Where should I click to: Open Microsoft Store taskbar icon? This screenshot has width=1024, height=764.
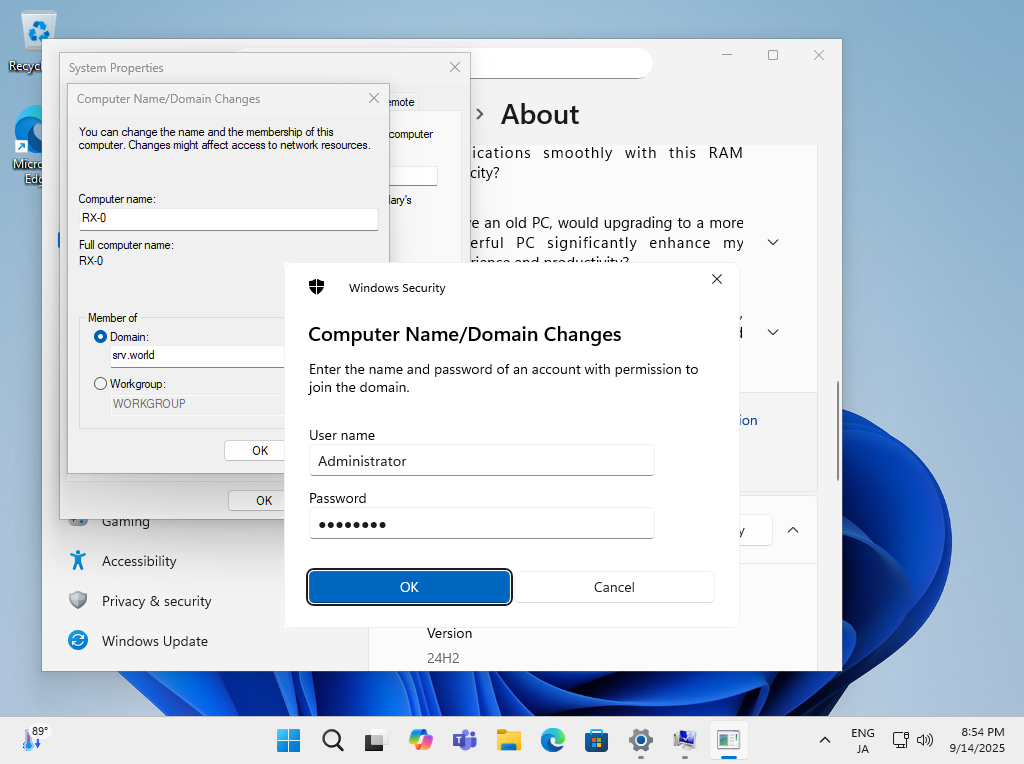coord(597,741)
